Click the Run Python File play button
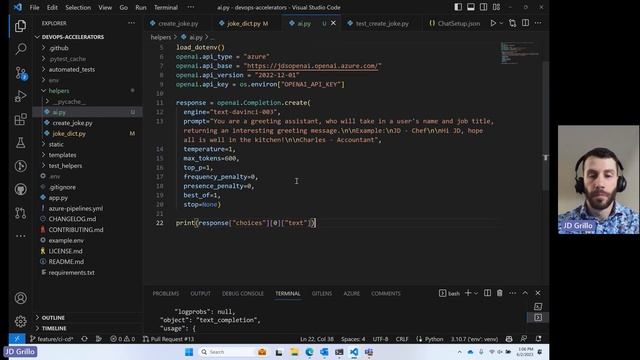 click(493, 23)
